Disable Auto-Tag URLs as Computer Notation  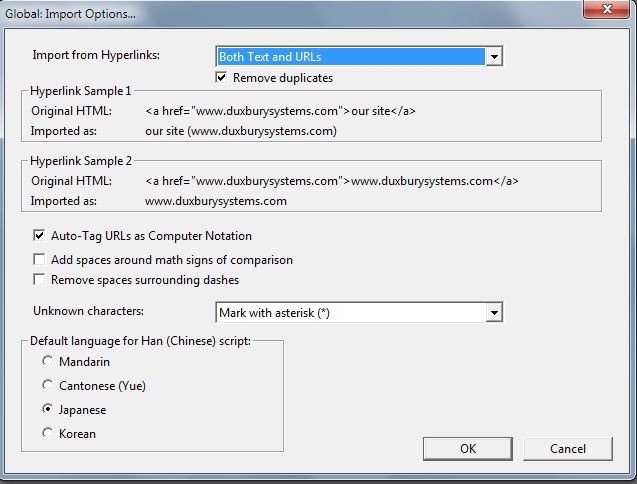(39, 235)
